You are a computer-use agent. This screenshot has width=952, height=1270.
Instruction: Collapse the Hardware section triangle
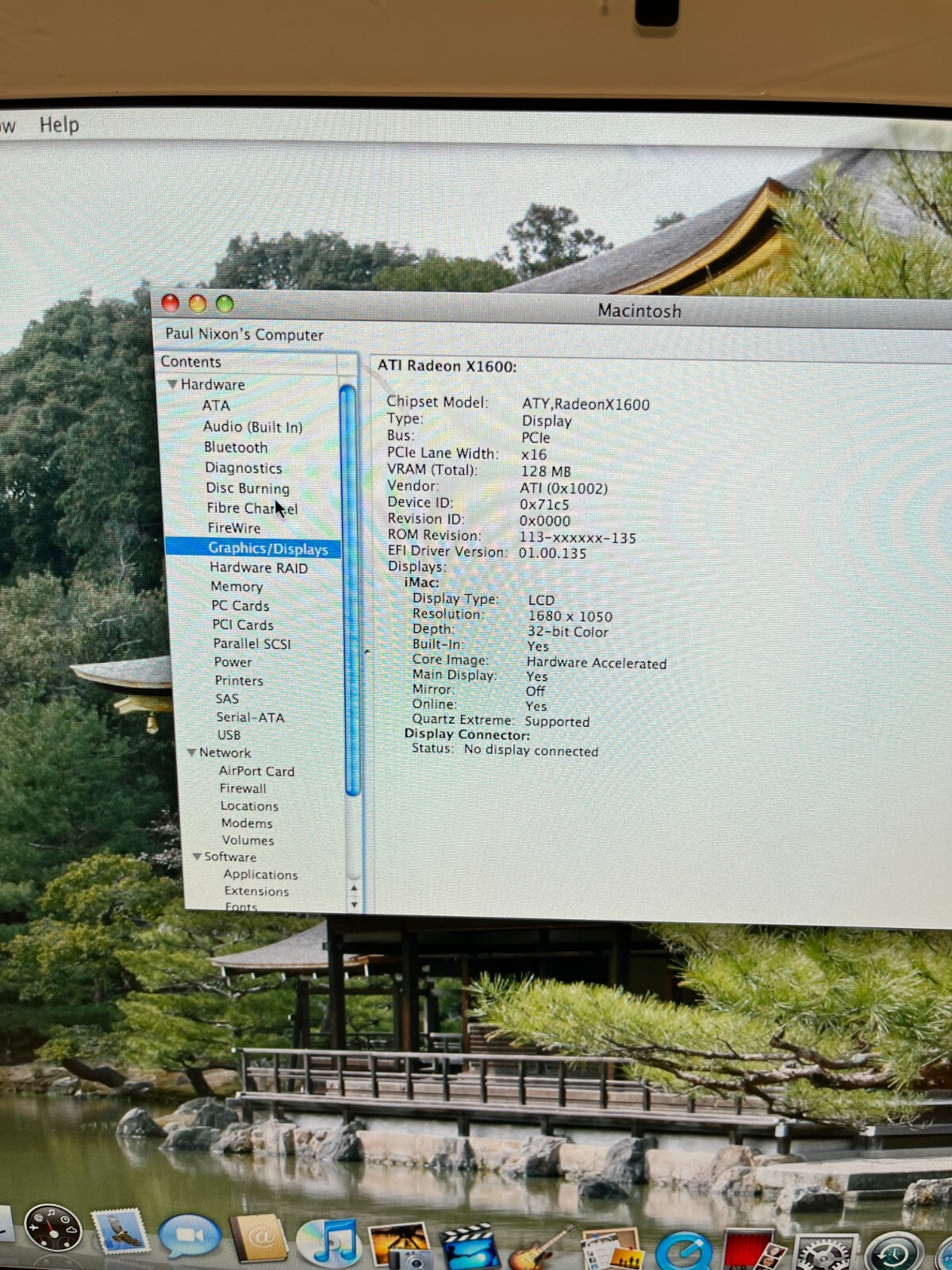coord(171,384)
